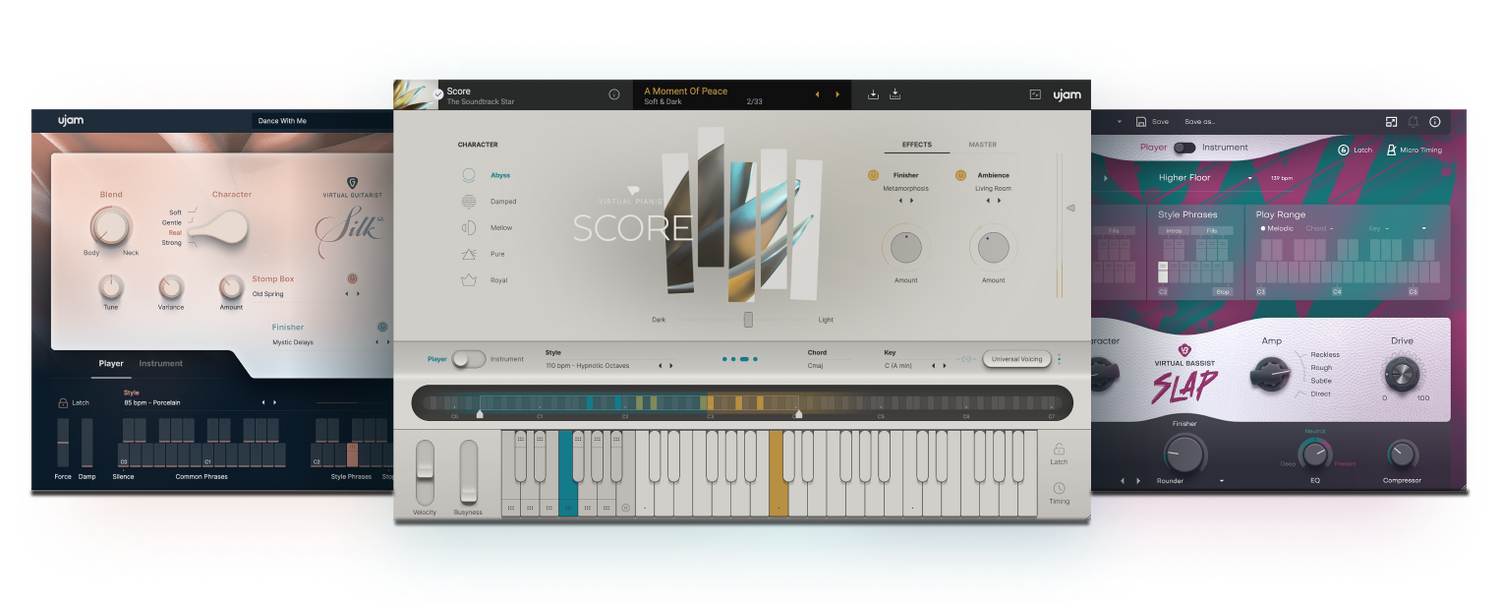Go to next preset after A Moment Of Peace
Viewport: 1500px width, 604px height.
837,95
